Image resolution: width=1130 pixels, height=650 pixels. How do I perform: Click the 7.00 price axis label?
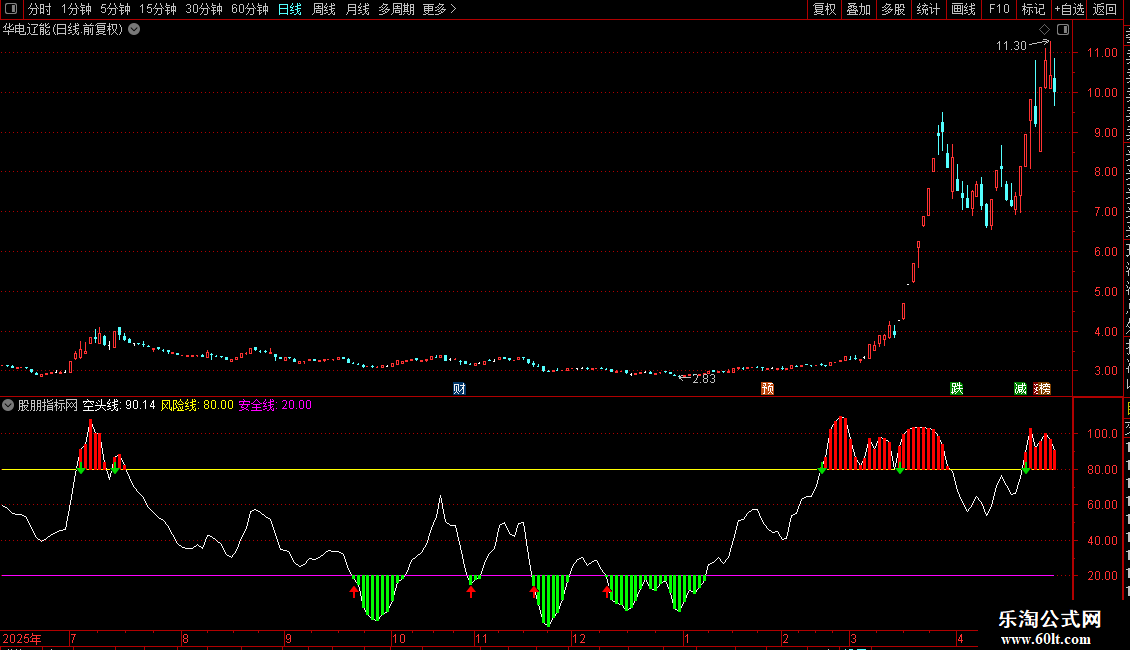[1105, 212]
